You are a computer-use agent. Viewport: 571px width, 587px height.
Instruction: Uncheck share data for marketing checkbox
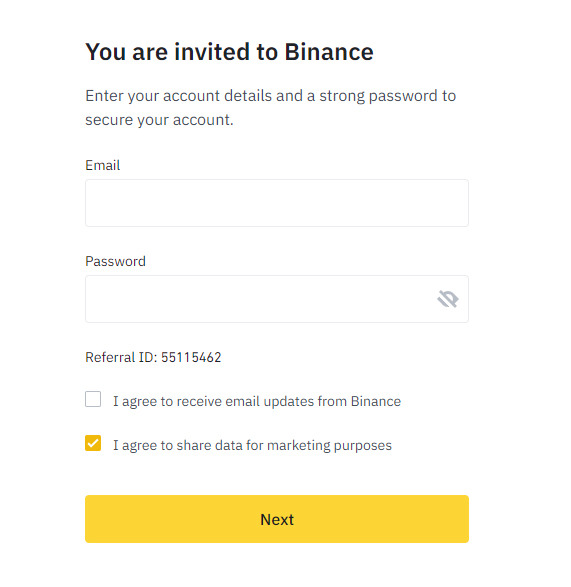[93, 443]
